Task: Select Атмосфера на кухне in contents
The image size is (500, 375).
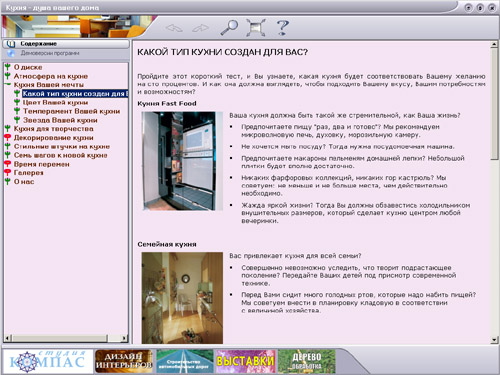Action: (x=51, y=76)
